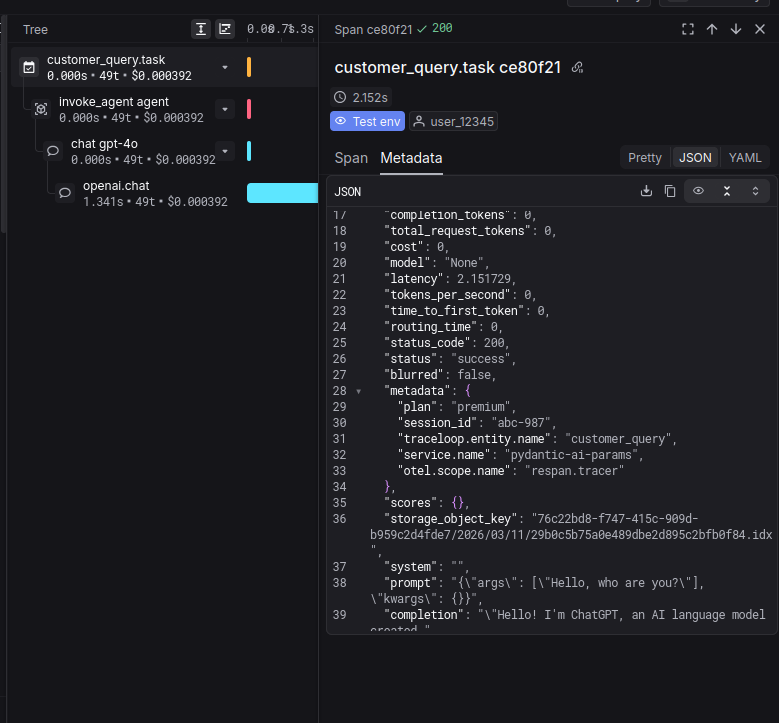
Task: Select the Metadata tab
Action: (x=411, y=158)
